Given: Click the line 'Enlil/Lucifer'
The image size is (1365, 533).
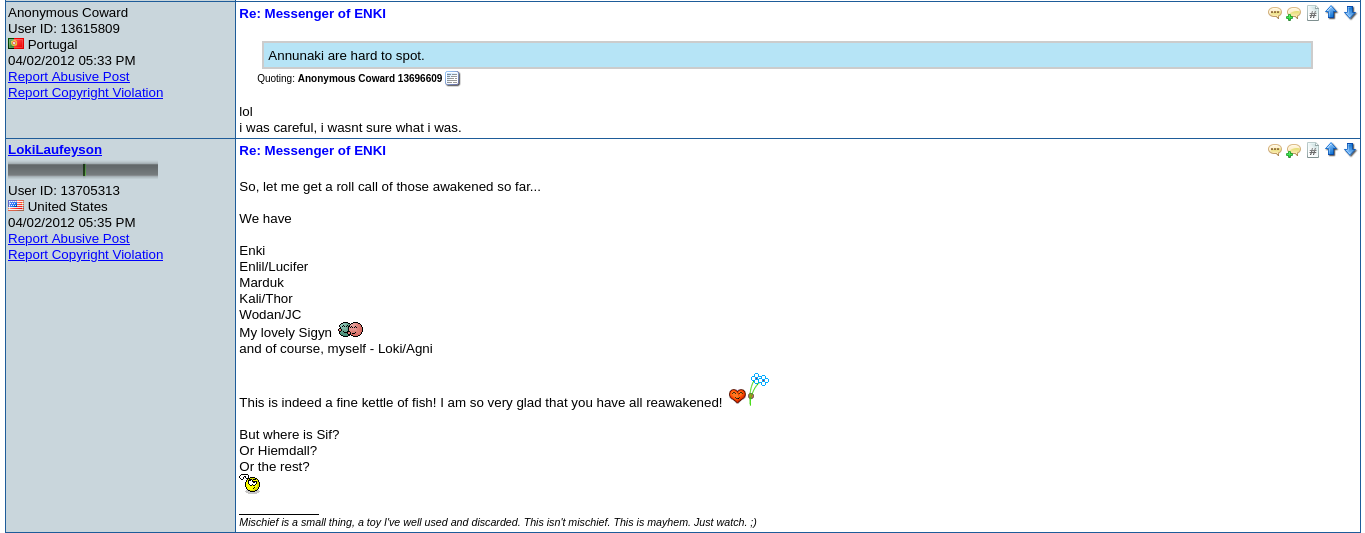Looking at the screenshot, I should pos(274,267).
